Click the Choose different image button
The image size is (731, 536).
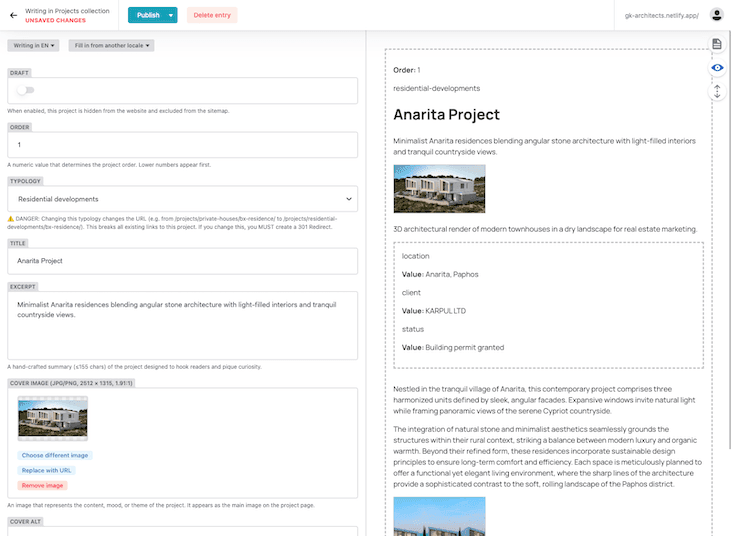point(55,455)
